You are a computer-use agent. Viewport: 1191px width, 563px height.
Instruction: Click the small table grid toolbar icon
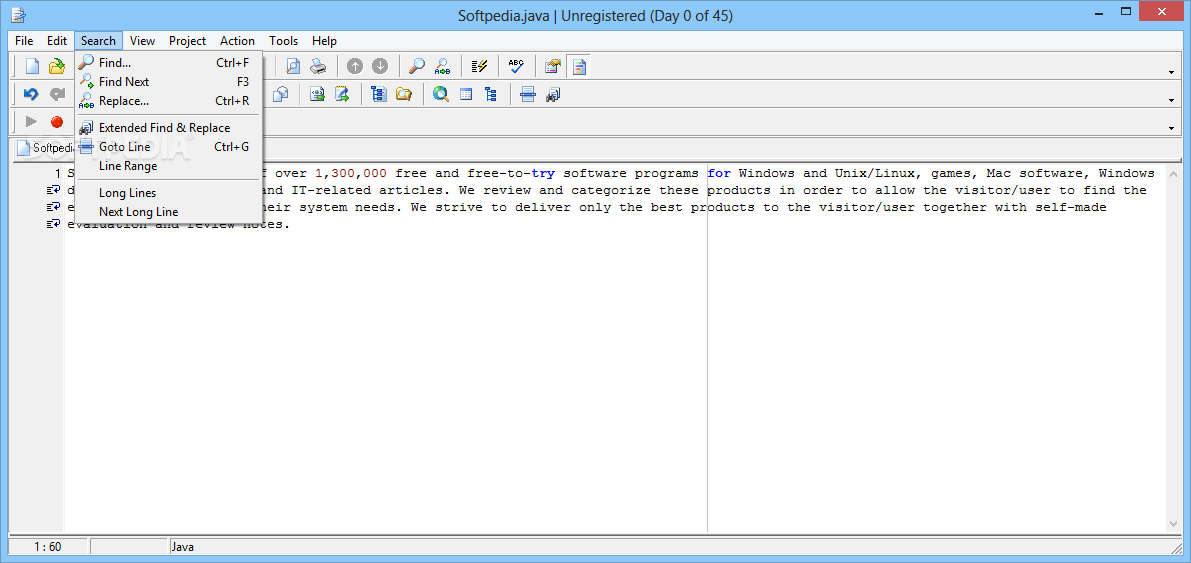466,94
